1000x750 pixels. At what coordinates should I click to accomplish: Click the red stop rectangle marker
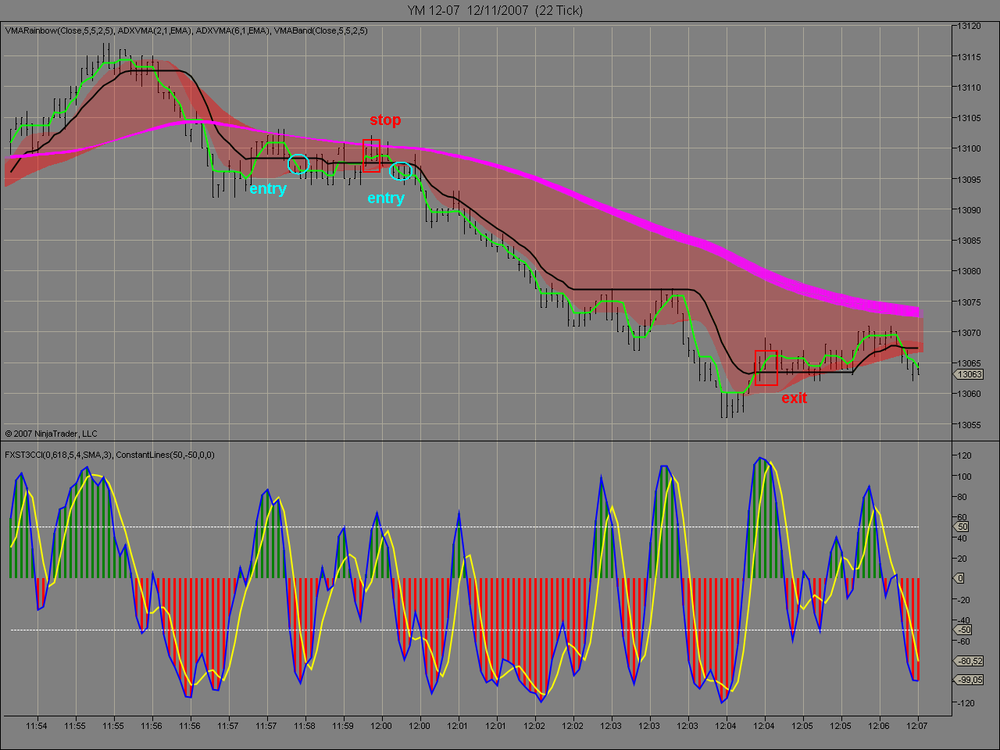click(371, 156)
